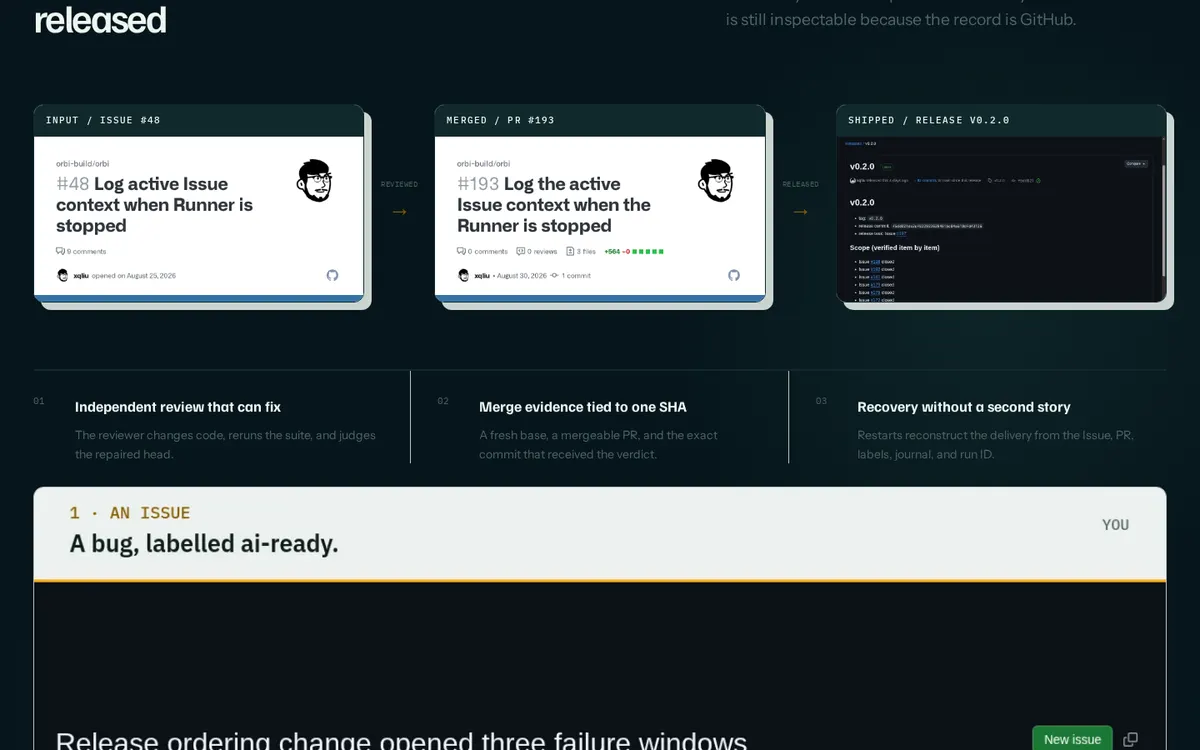Click the large avatar on Issue #48 card
The image size is (1200, 750).
pos(314,181)
